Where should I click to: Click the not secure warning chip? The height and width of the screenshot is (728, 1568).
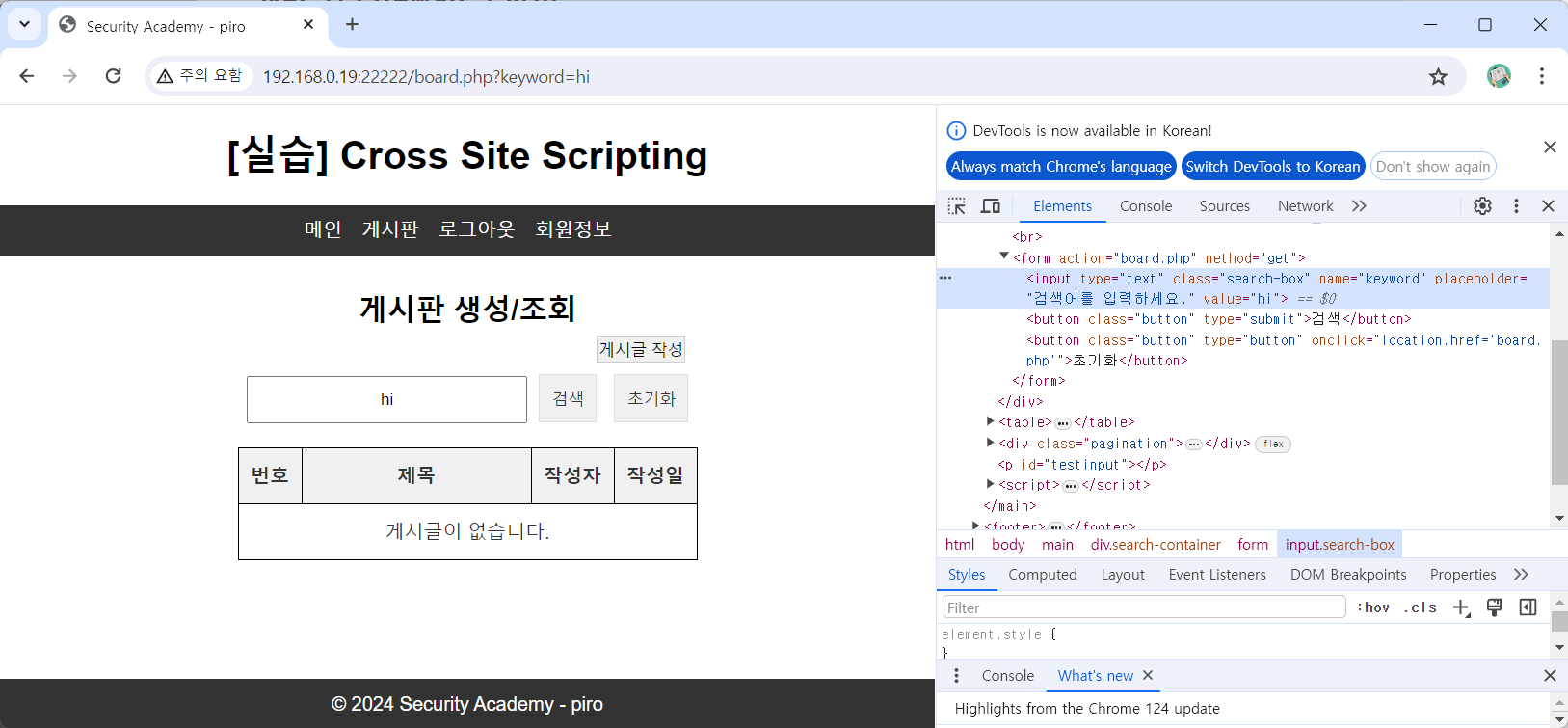199,76
